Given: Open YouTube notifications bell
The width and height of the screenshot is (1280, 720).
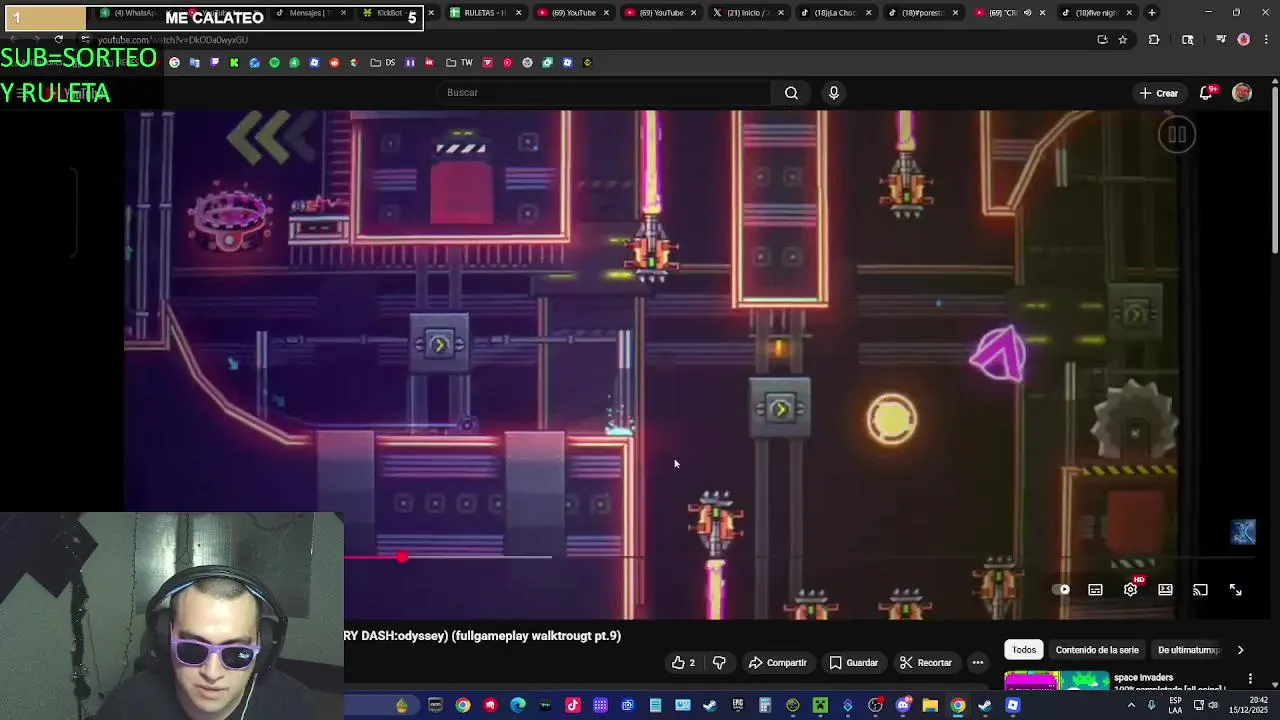Looking at the screenshot, I should (1207, 93).
